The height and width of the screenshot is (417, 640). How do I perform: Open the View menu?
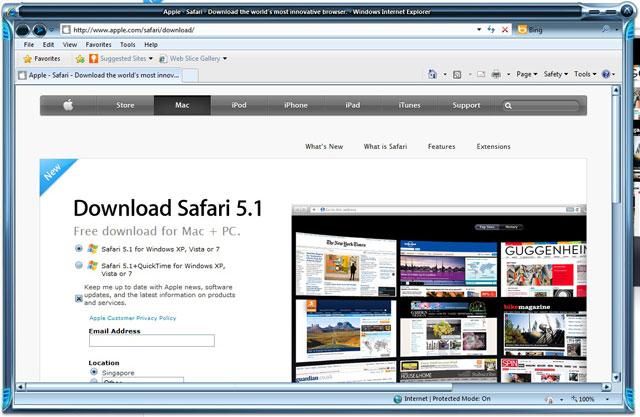70,45
